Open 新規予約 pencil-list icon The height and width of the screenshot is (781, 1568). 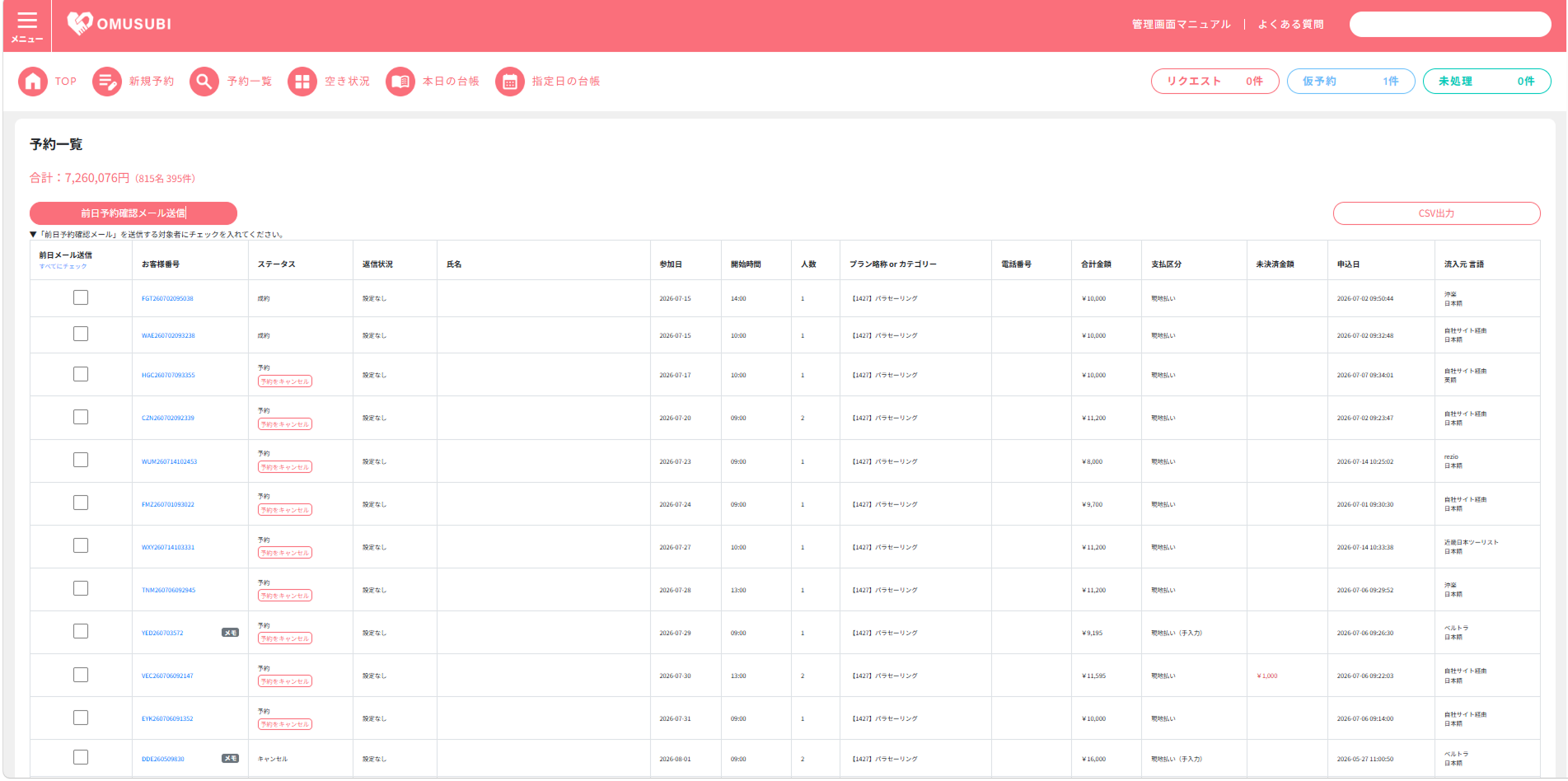[107, 82]
